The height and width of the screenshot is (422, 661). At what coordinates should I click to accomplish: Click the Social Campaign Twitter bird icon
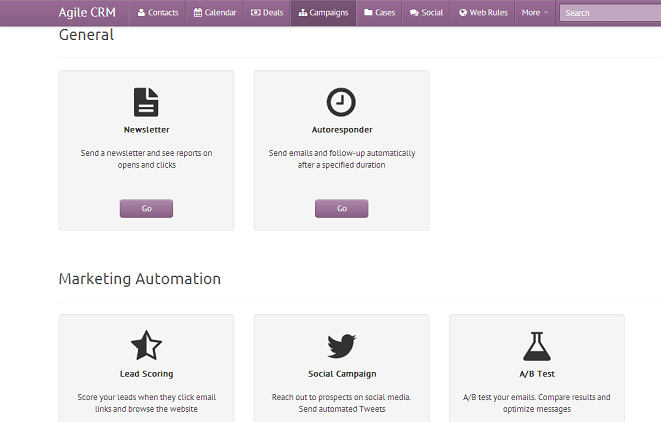(x=341, y=346)
